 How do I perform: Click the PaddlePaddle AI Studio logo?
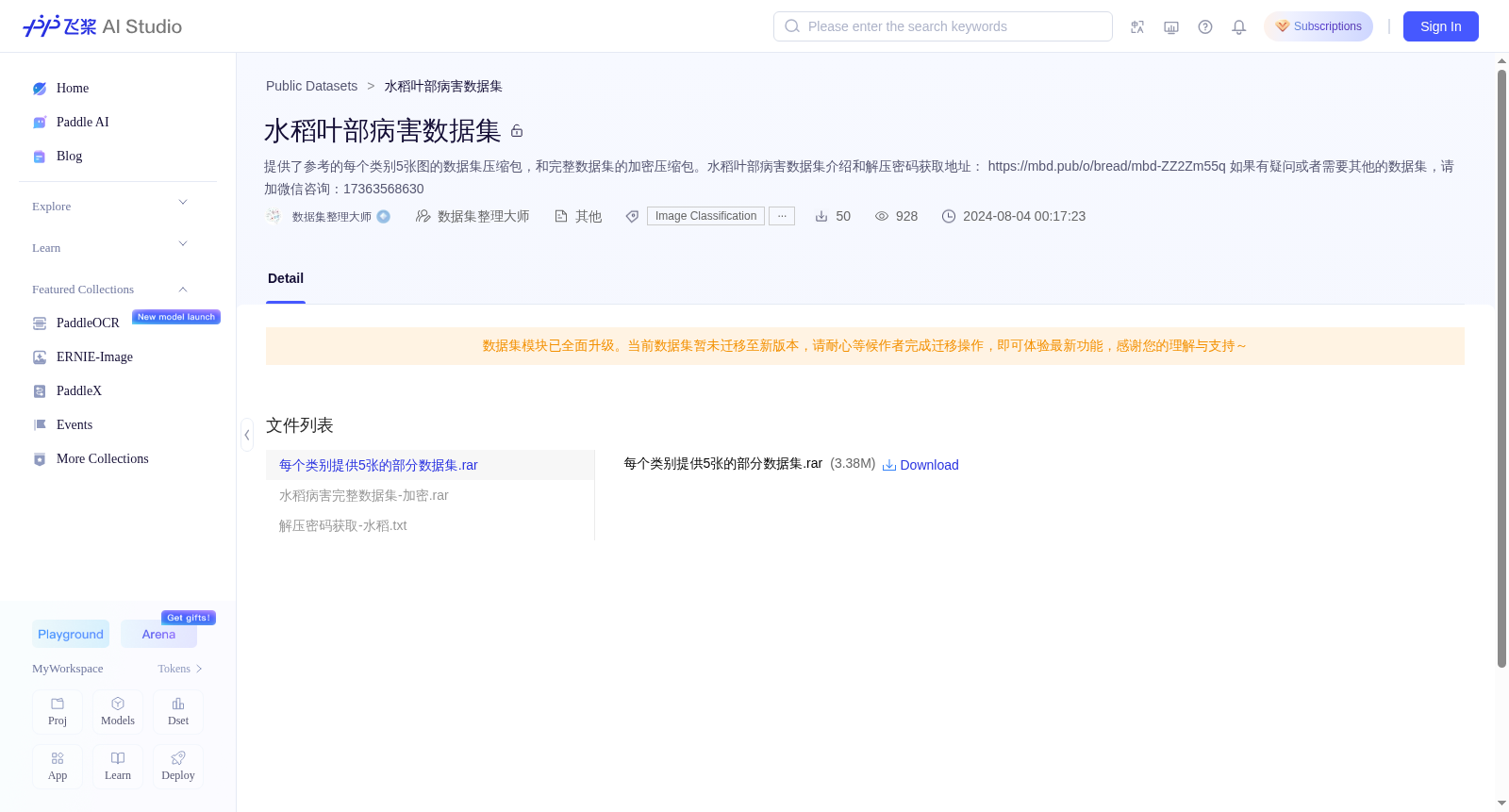[x=102, y=26]
